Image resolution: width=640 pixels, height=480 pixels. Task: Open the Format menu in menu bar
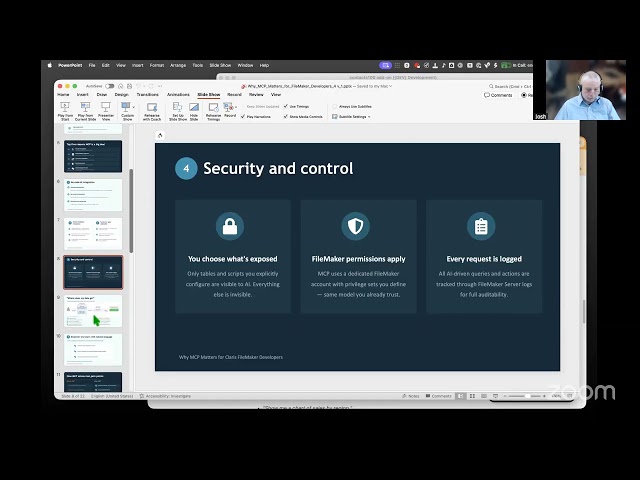coord(157,65)
